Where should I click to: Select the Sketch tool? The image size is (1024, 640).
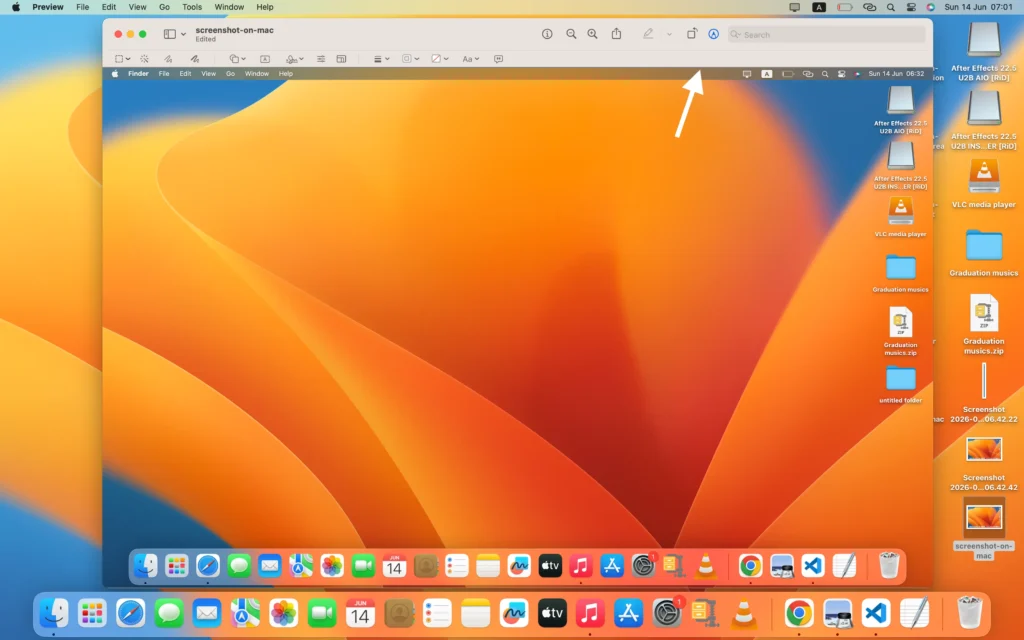168,59
